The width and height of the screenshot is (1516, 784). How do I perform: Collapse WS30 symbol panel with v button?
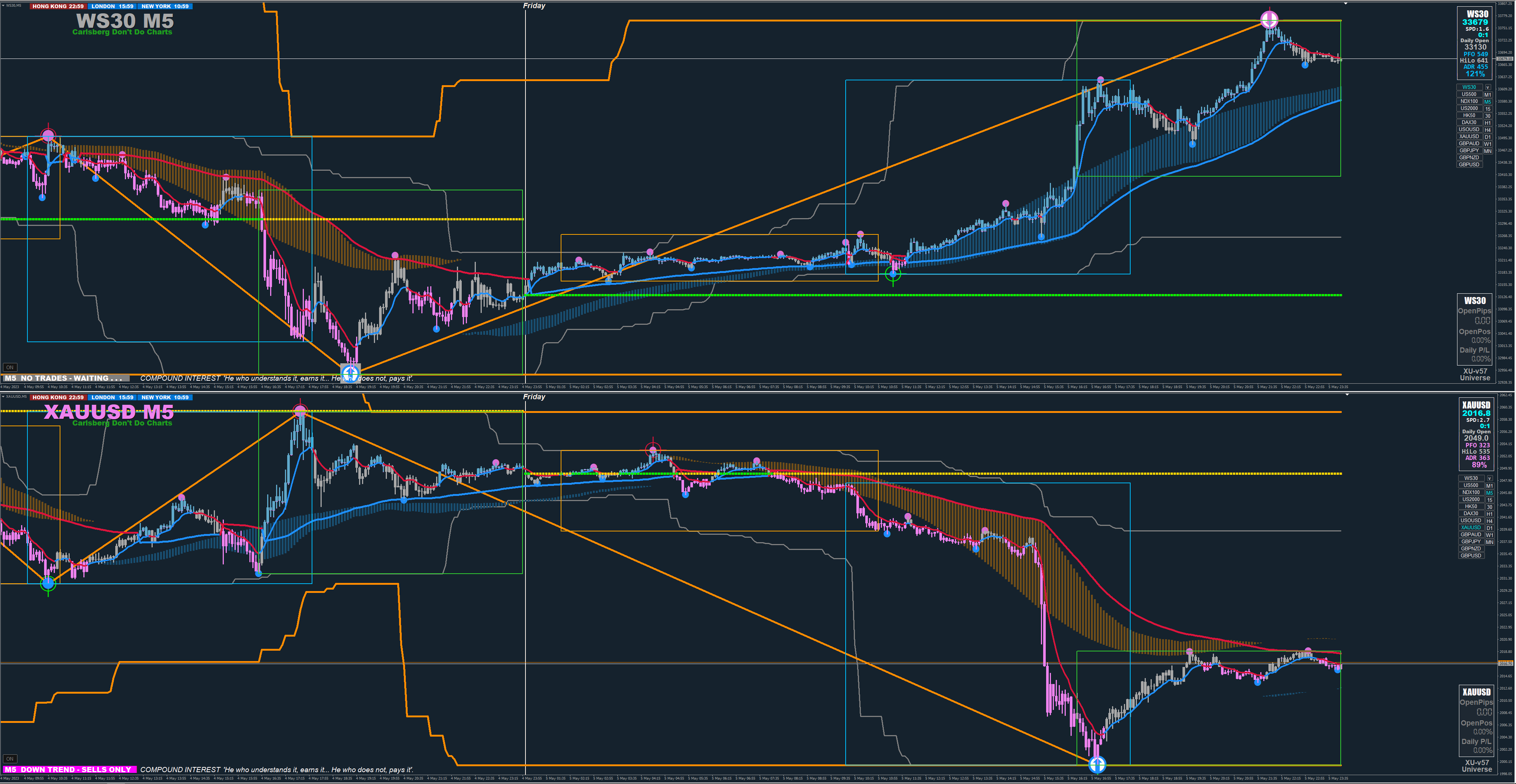(1488, 87)
